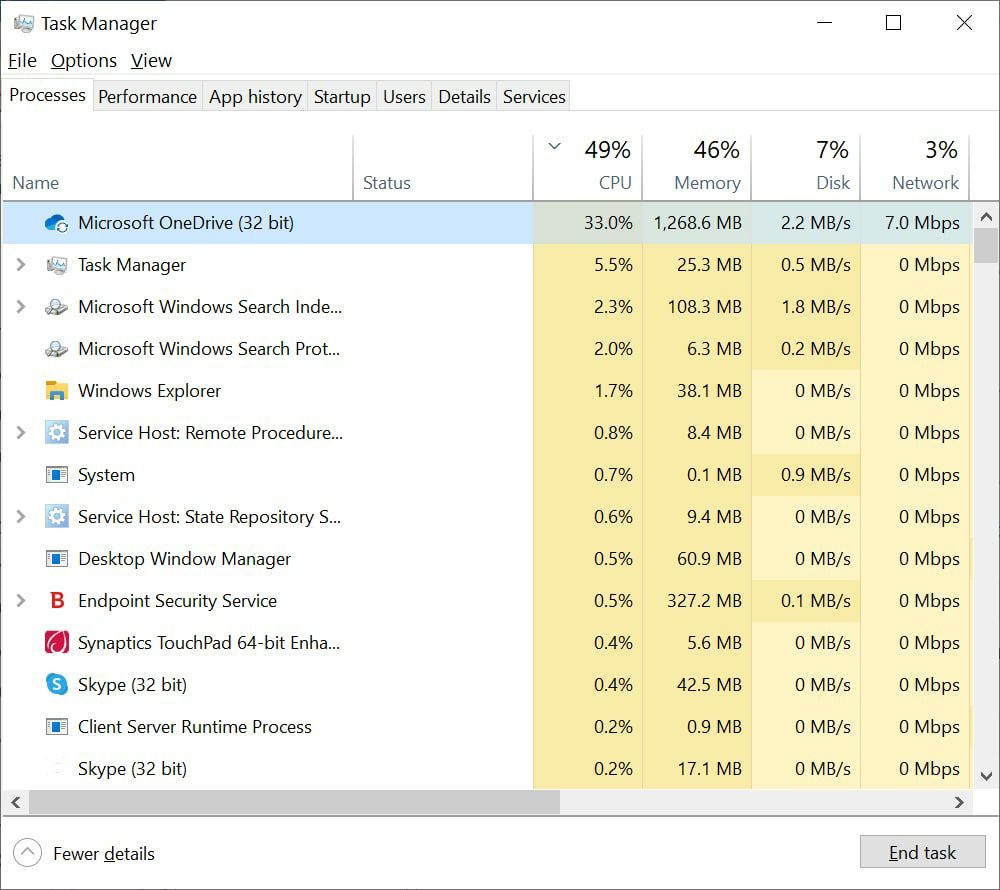1000x890 pixels.
Task: Click the Microsoft OneDrive cloud icon
Action: [56, 223]
